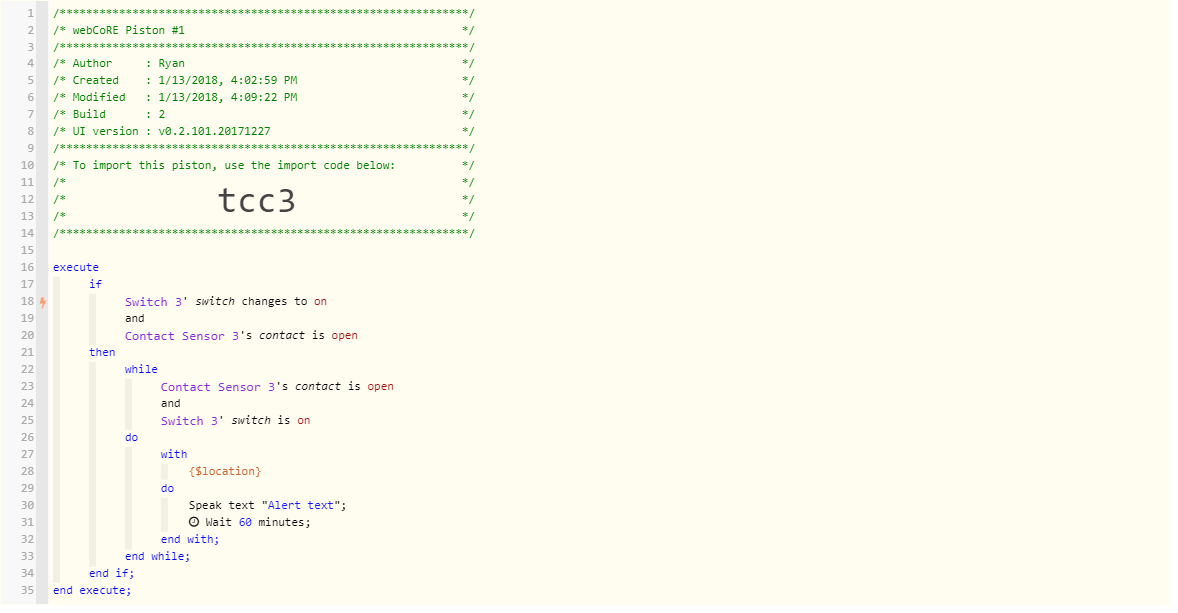
Task: Click the 'end while;' line
Action: (x=157, y=556)
